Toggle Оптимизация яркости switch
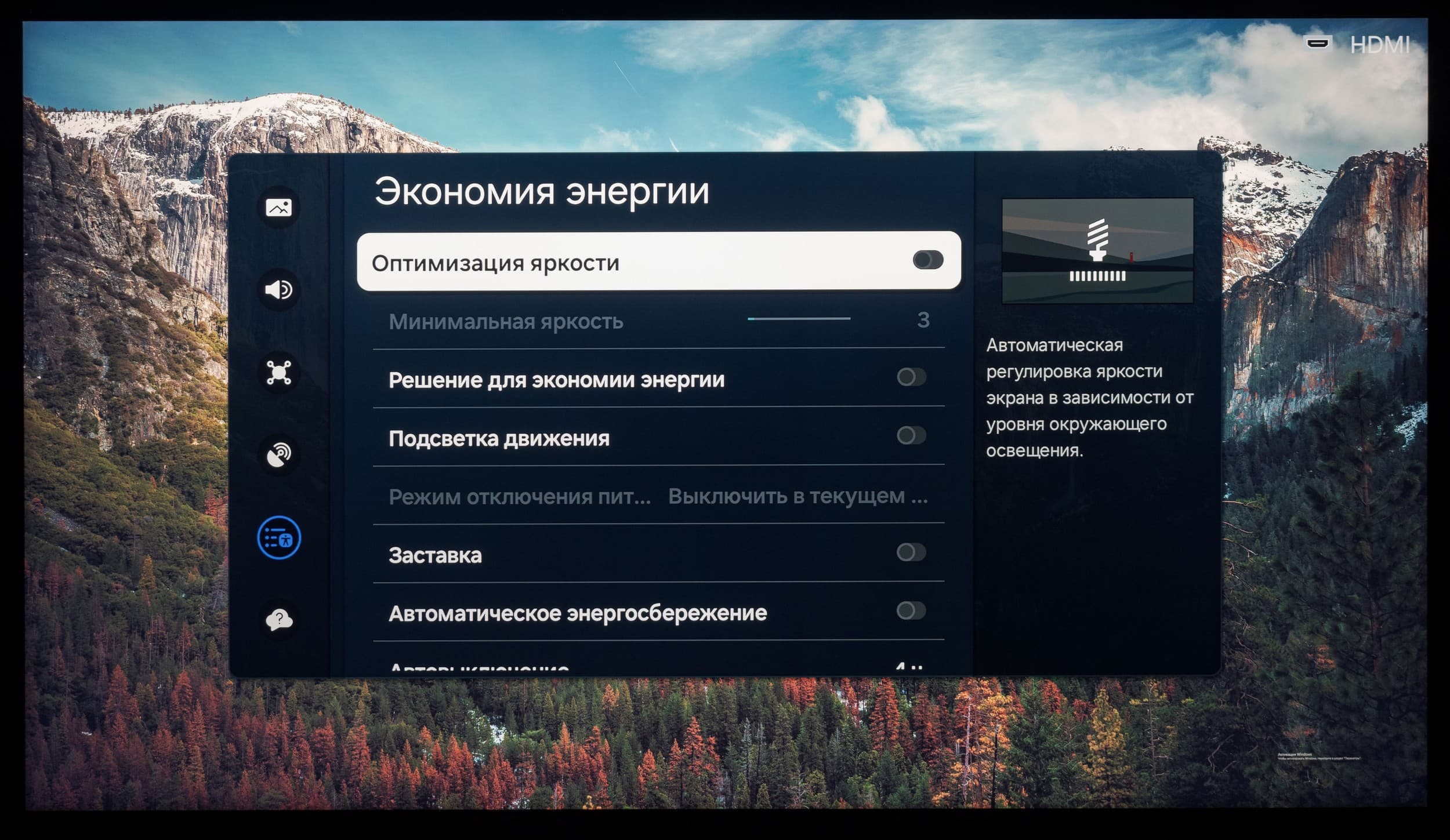The image size is (1450, 840). coord(927,260)
